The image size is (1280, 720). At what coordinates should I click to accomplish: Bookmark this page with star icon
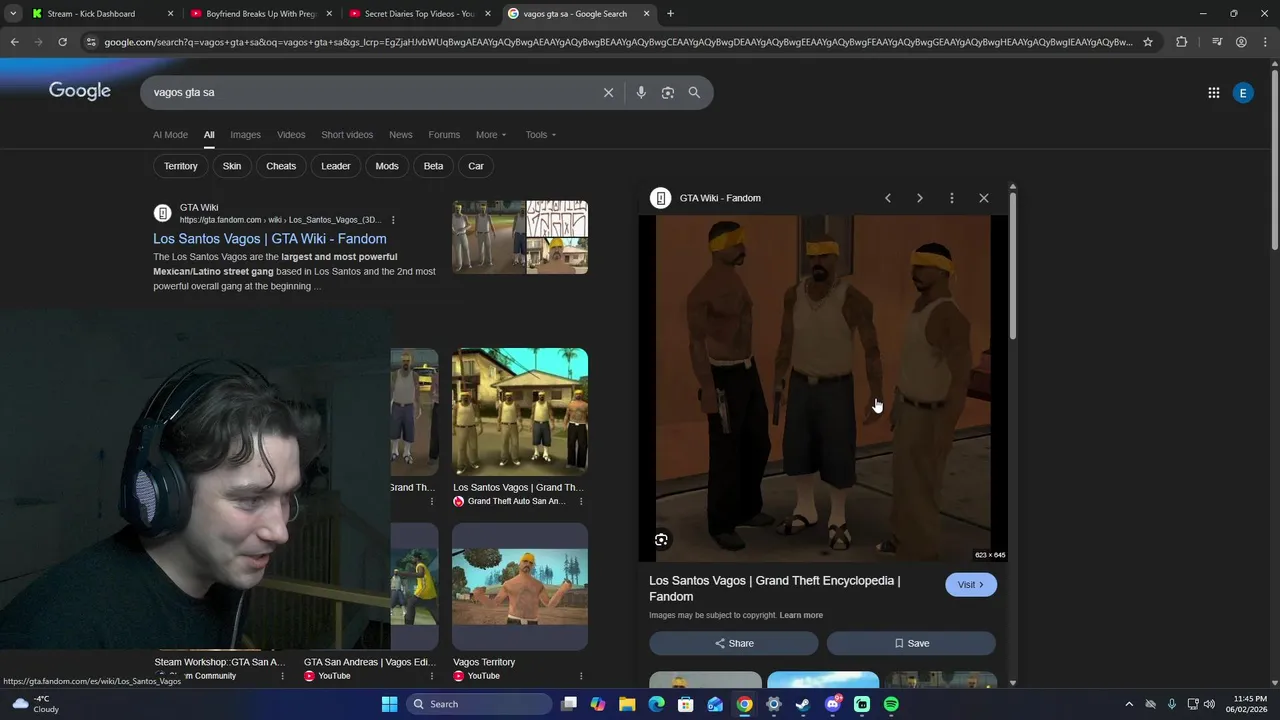1148,42
